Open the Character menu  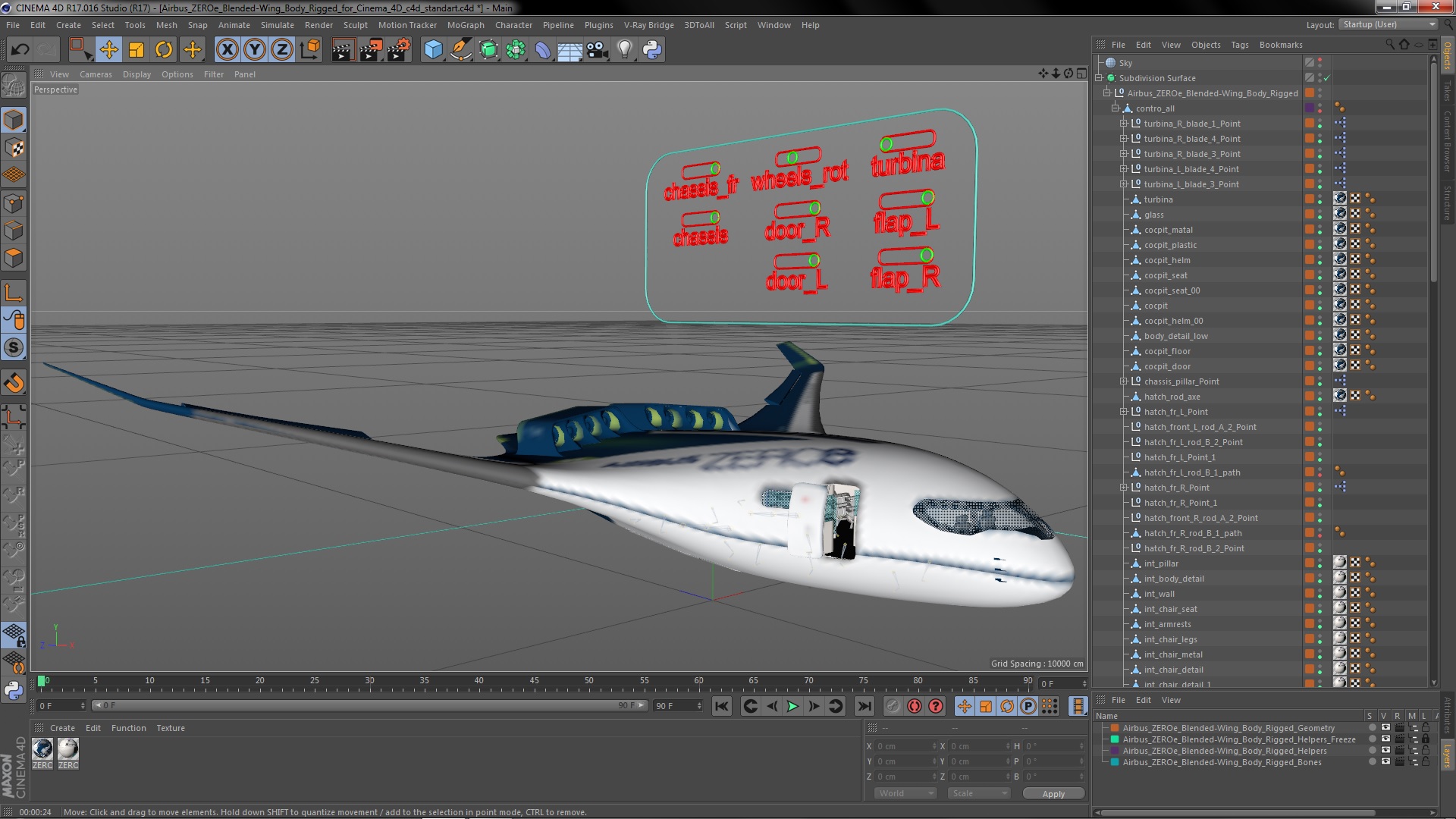[513, 25]
